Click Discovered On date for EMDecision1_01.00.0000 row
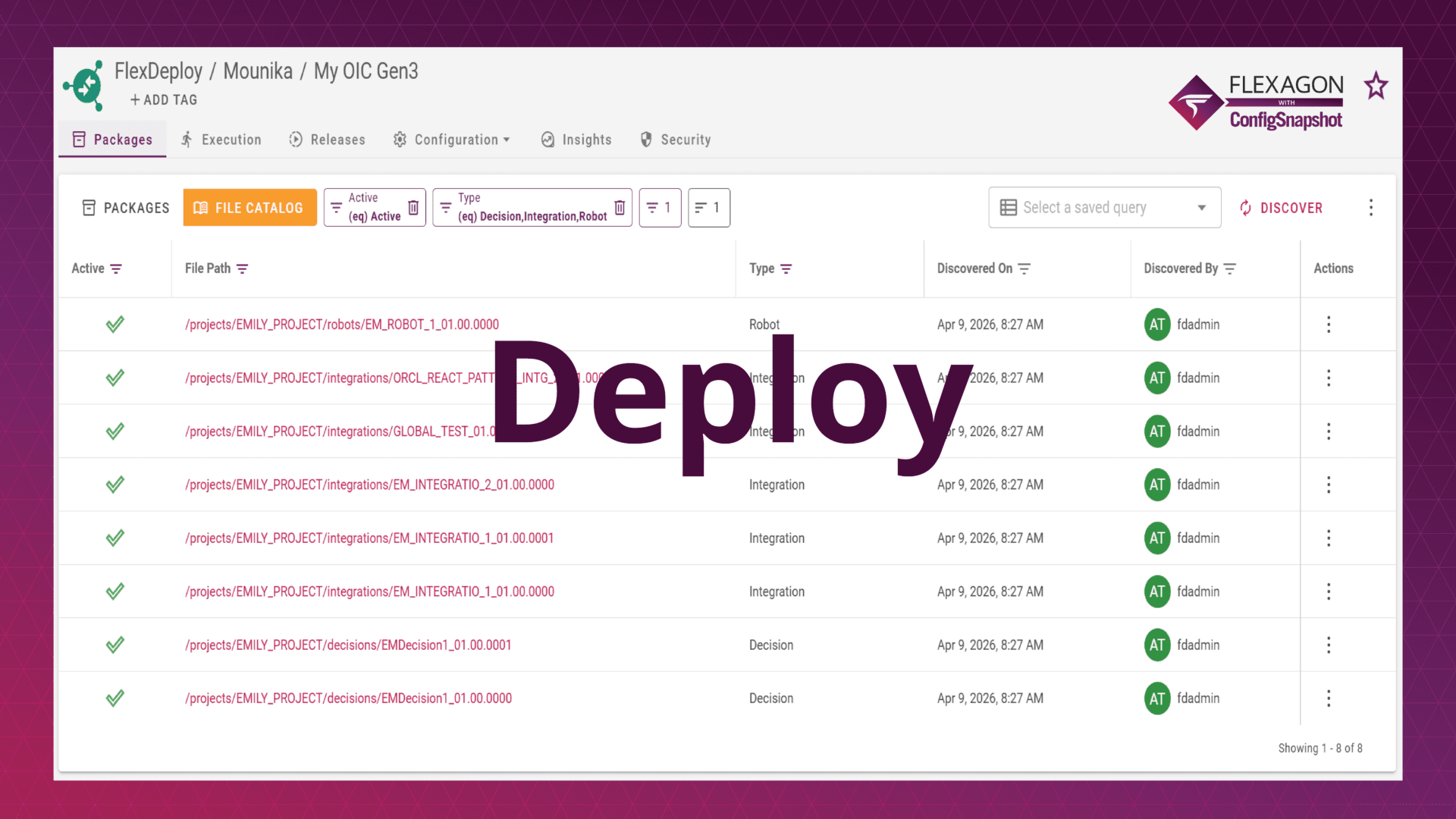This screenshot has height=819, width=1456. coord(990,698)
